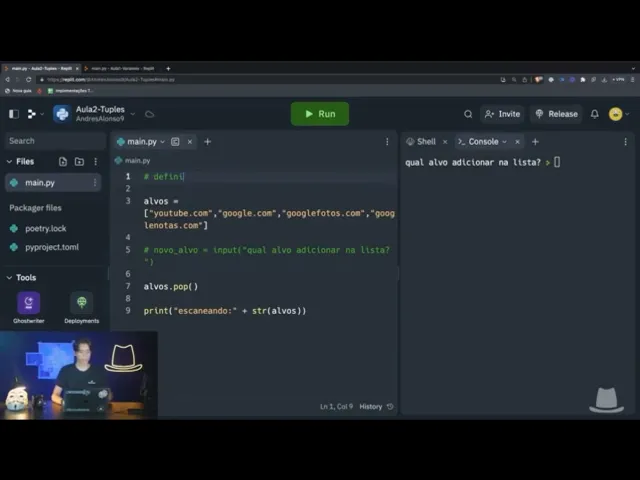Image resolution: width=640 pixels, height=480 pixels.
Task: Switch to the Console tab
Action: tap(478, 142)
